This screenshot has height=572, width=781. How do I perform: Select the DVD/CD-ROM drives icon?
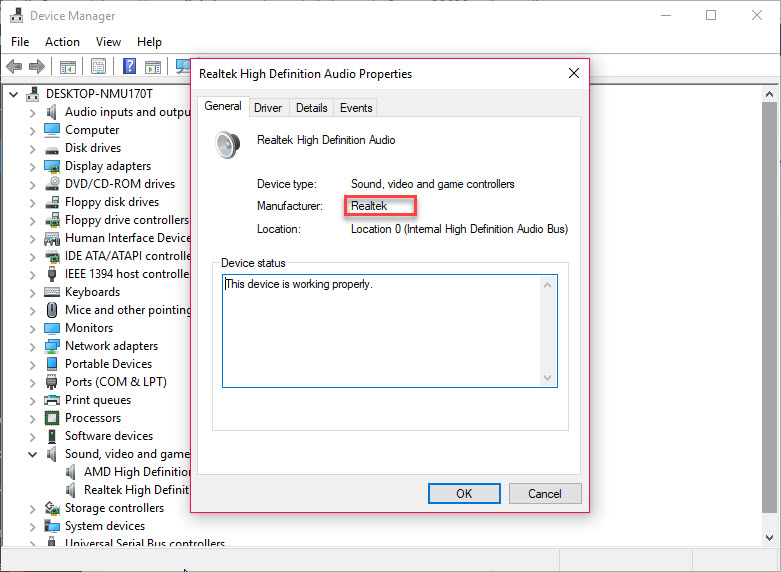point(52,184)
